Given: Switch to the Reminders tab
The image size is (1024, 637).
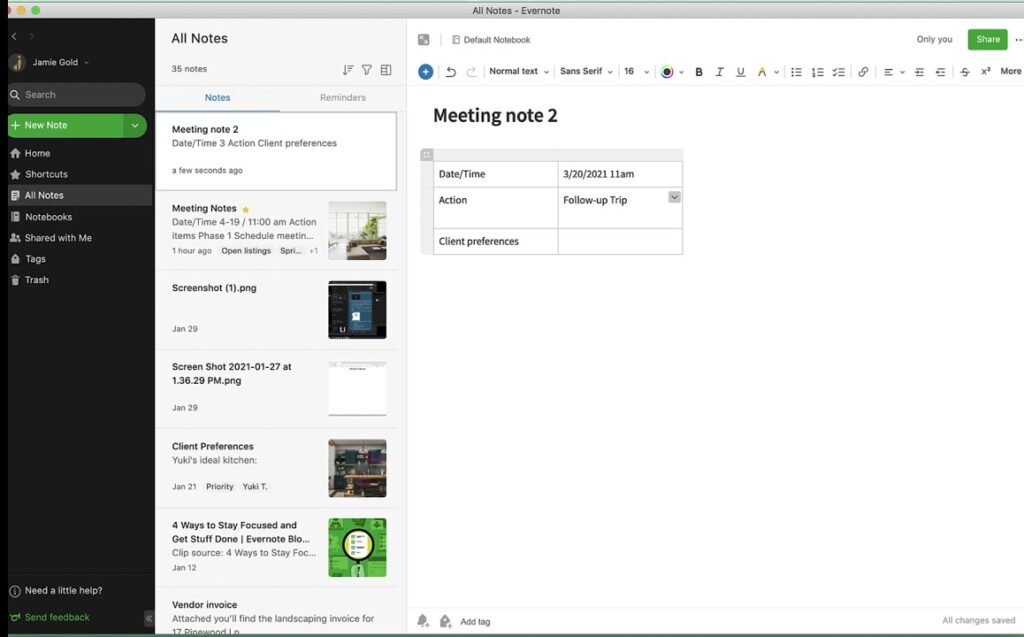Looking at the screenshot, I should click(x=342, y=98).
